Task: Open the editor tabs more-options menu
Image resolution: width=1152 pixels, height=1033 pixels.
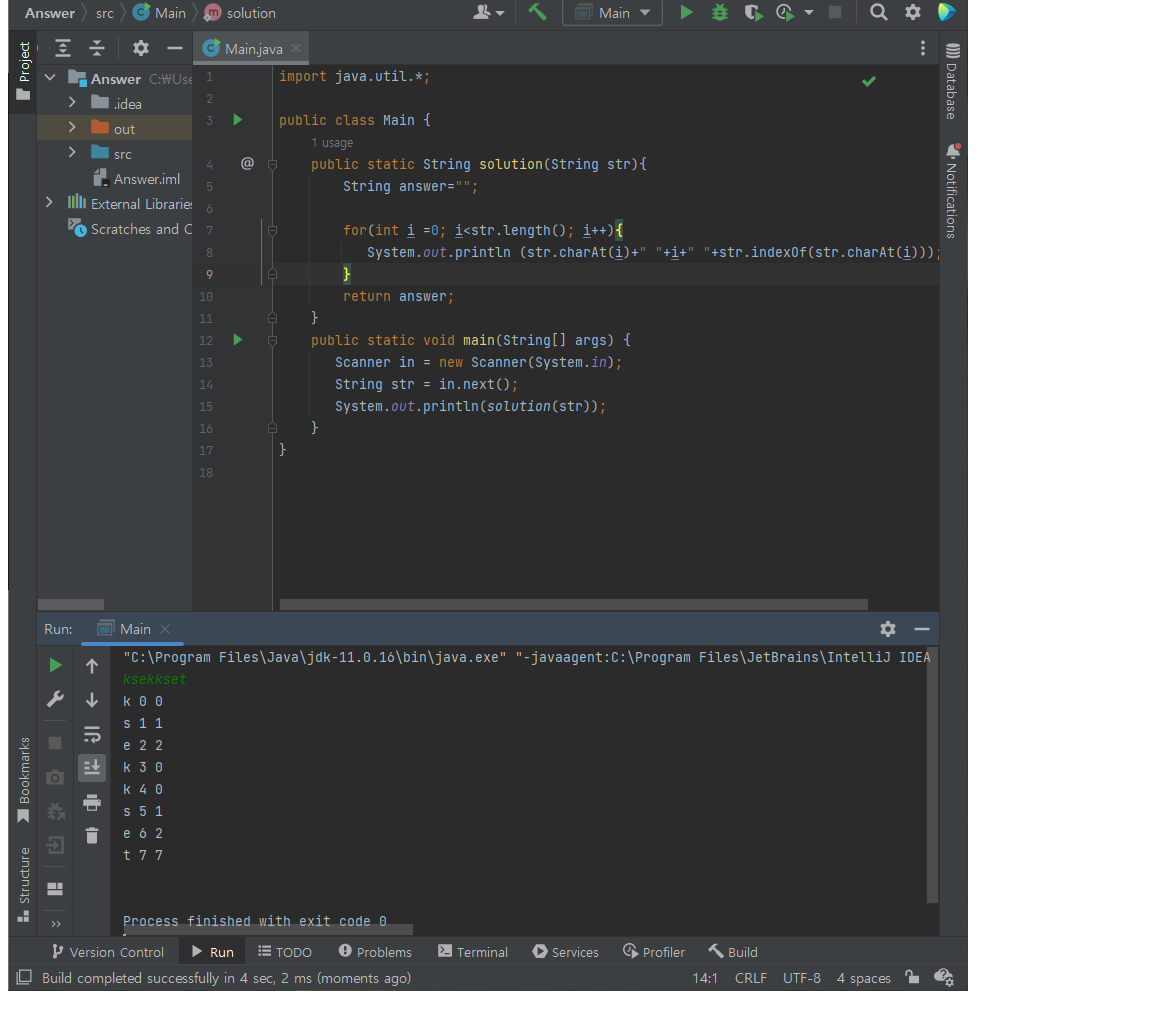Action: coord(923,48)
